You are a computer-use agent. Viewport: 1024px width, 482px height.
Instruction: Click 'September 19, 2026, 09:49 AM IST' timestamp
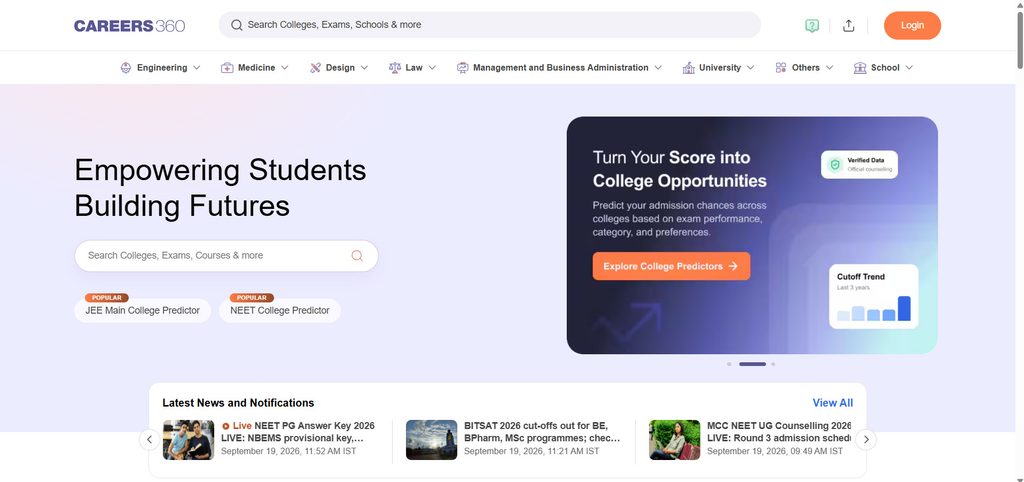point(775,451)
